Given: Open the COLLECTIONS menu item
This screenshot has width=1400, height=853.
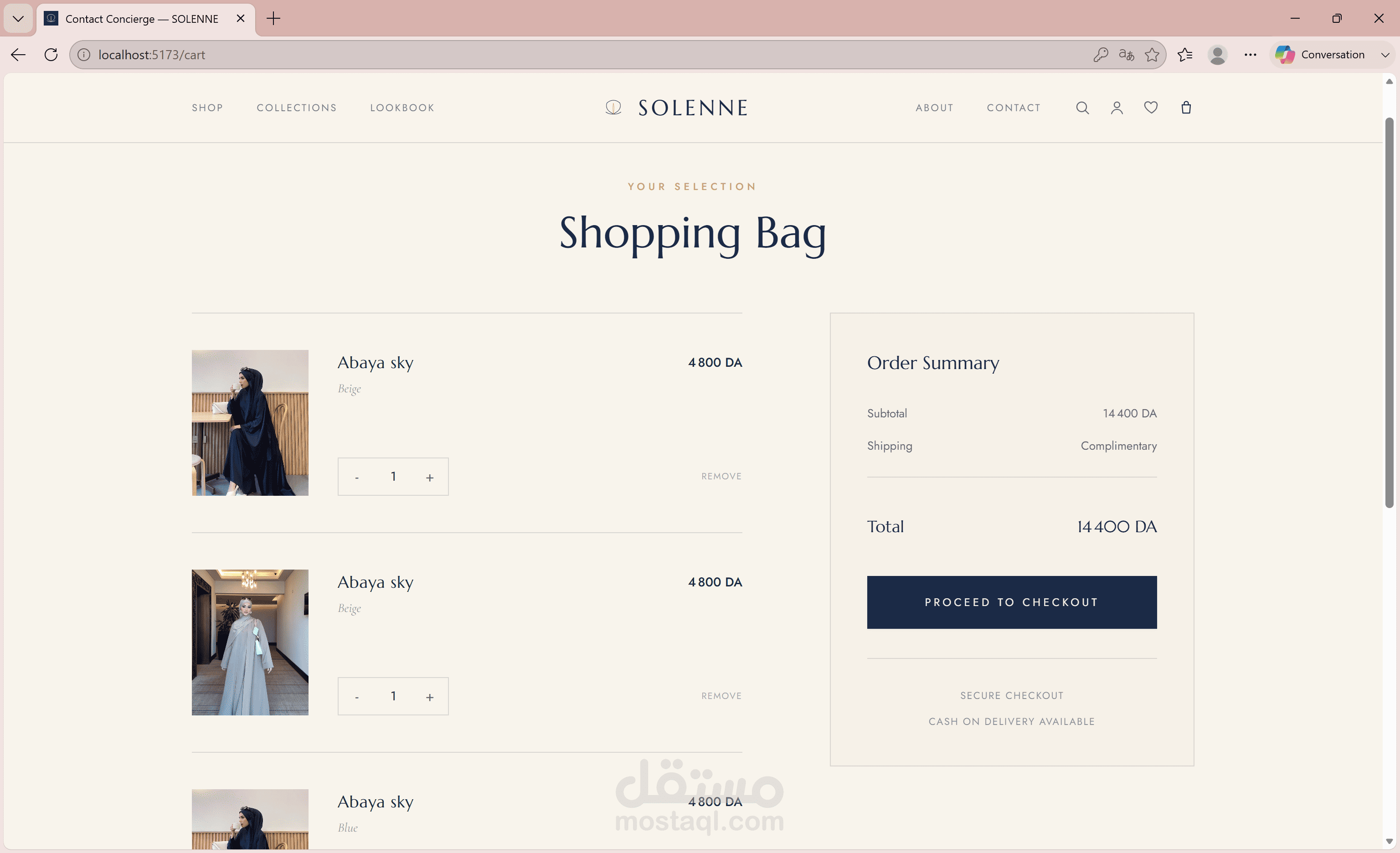Looking at the screenshot, I should tap(297, 108).
